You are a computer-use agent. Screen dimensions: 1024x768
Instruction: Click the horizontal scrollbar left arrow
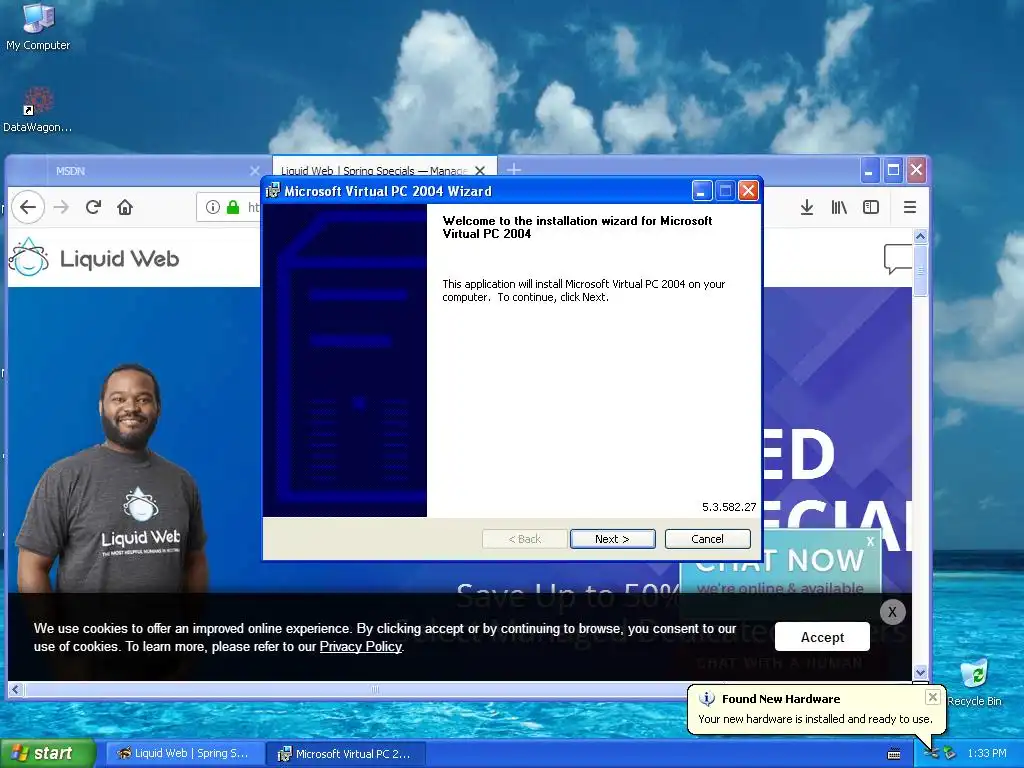point(15,689)
